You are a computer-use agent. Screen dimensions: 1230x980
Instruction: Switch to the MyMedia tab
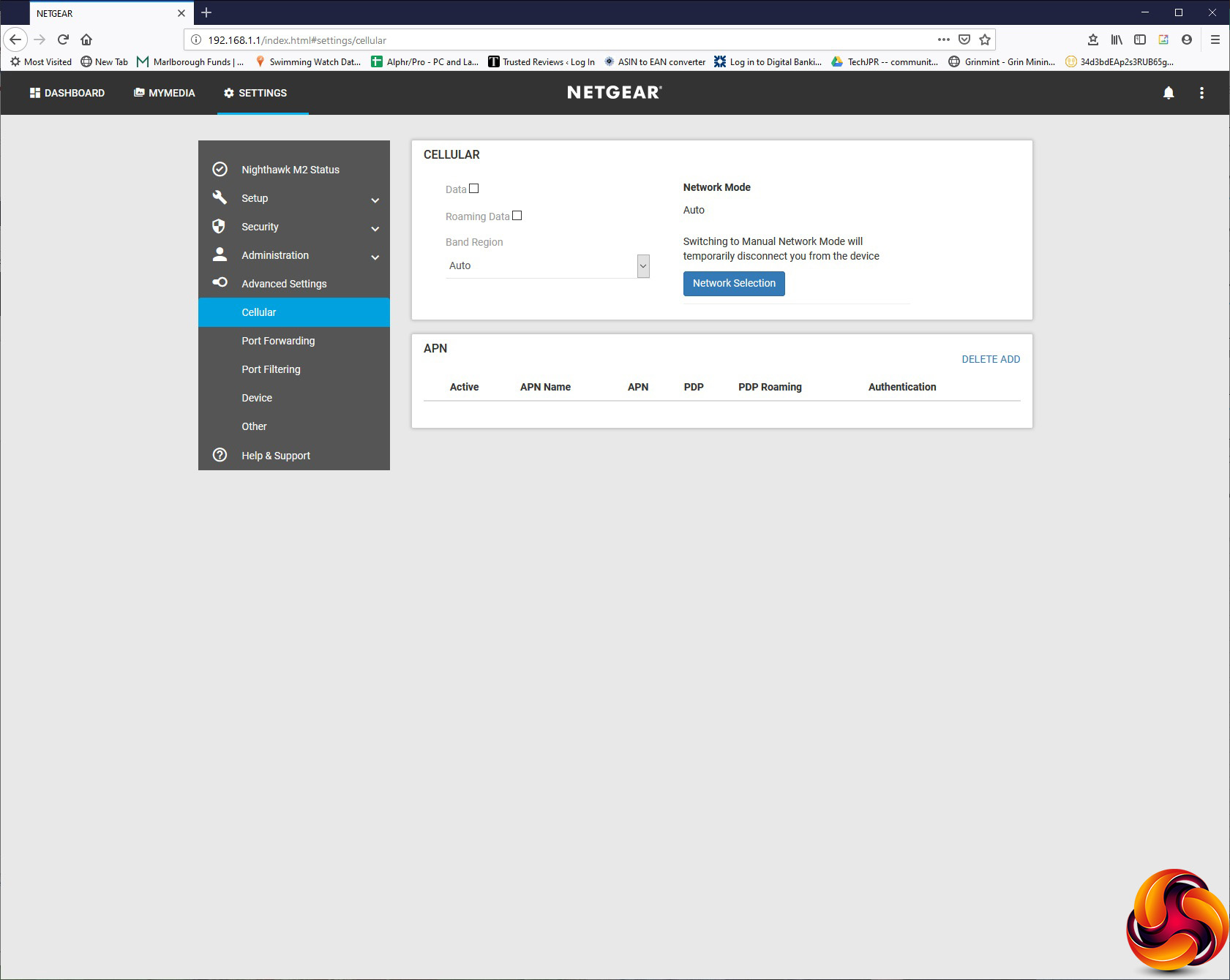tap(165, 93)
